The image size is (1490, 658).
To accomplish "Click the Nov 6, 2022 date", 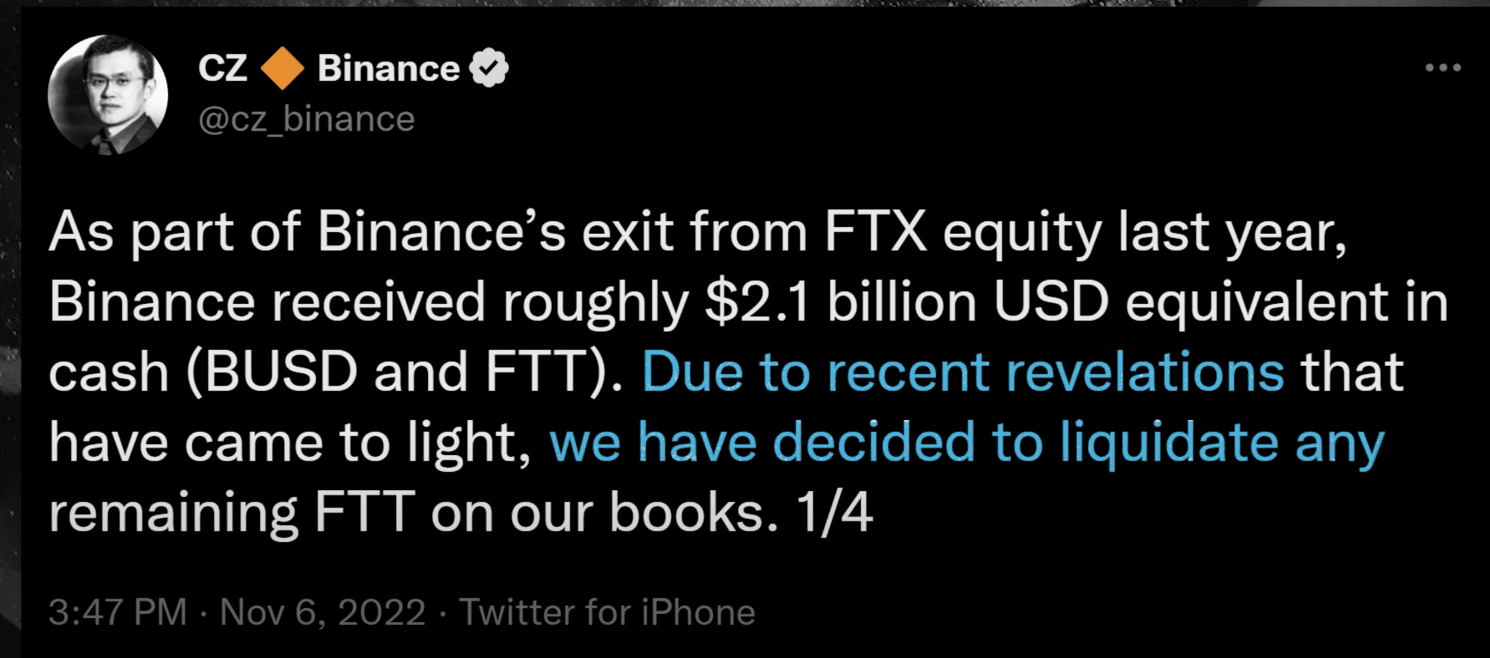I will point(323,612).
